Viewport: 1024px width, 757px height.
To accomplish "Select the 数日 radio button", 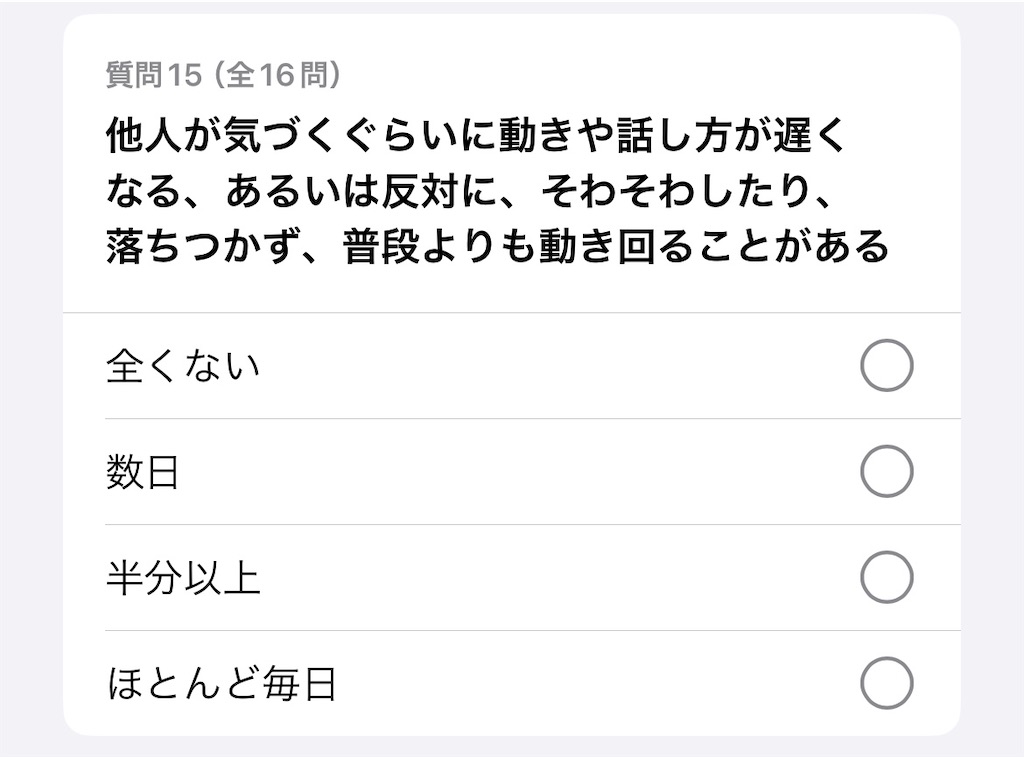I will point(886,471).
